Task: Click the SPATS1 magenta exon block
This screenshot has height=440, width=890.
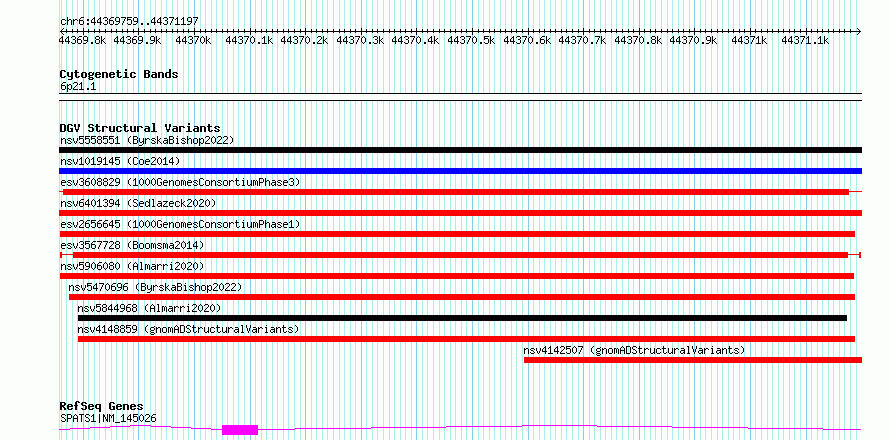Action: coord(240,430)
